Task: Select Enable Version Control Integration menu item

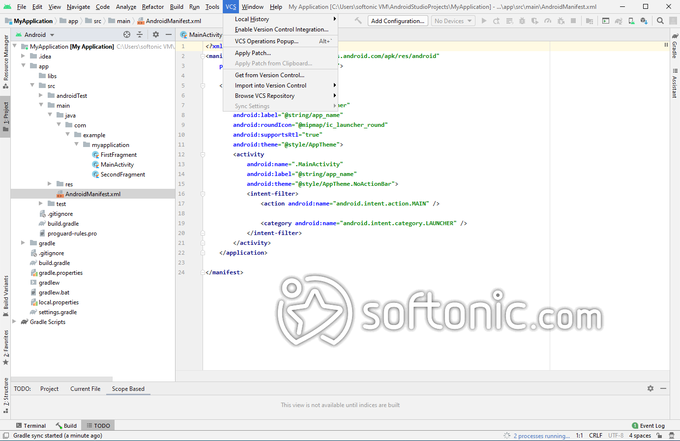Action: pos(281,29)
